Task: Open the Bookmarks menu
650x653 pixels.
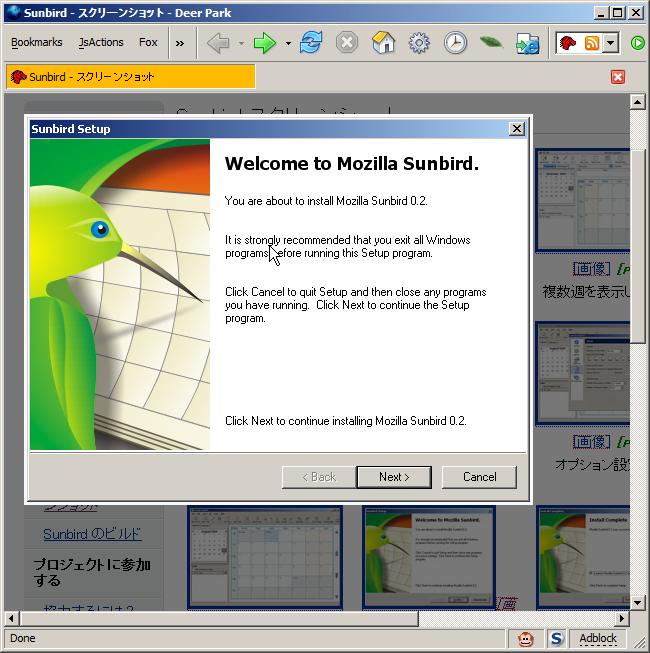Action: [x=37, y=42]
